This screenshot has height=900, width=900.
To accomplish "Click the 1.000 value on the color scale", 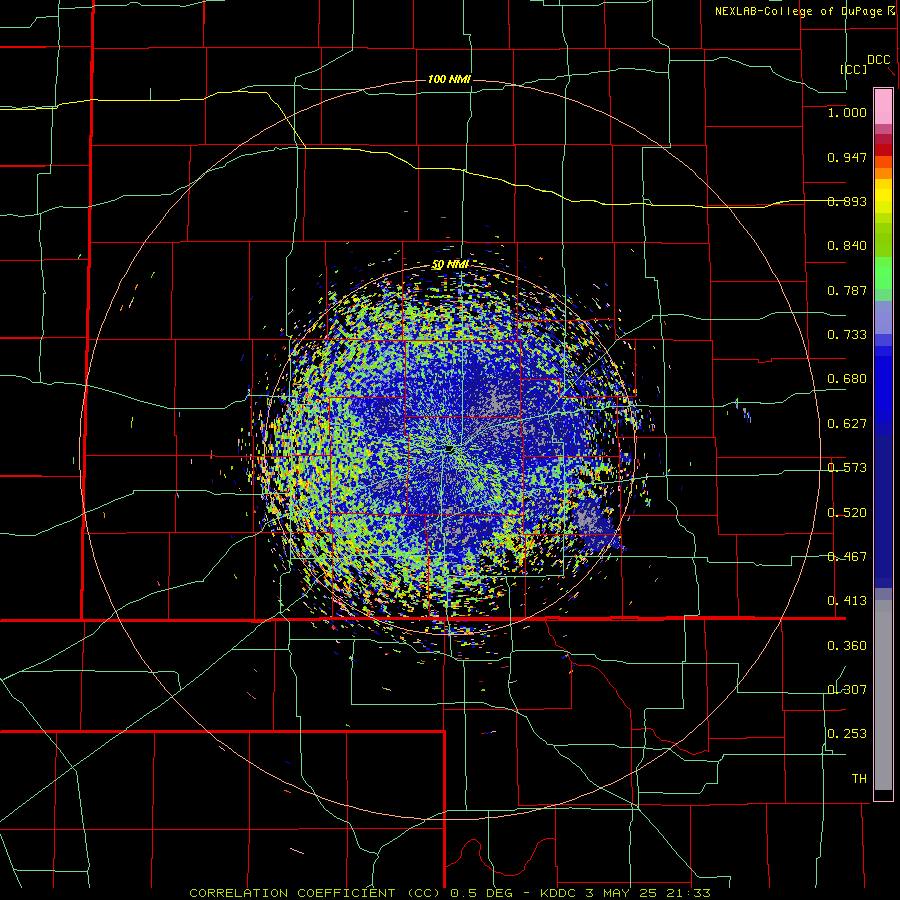I will [x=847, y=113].
